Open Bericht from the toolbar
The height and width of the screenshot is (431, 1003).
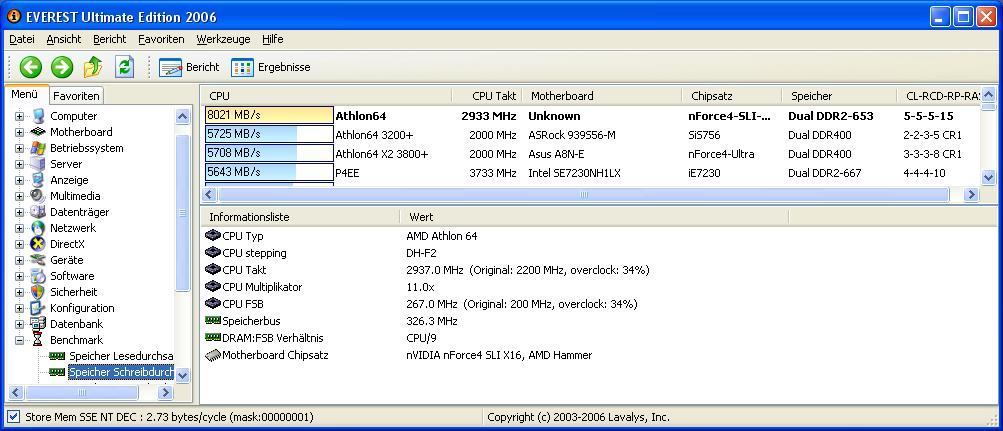coord(189,67)
